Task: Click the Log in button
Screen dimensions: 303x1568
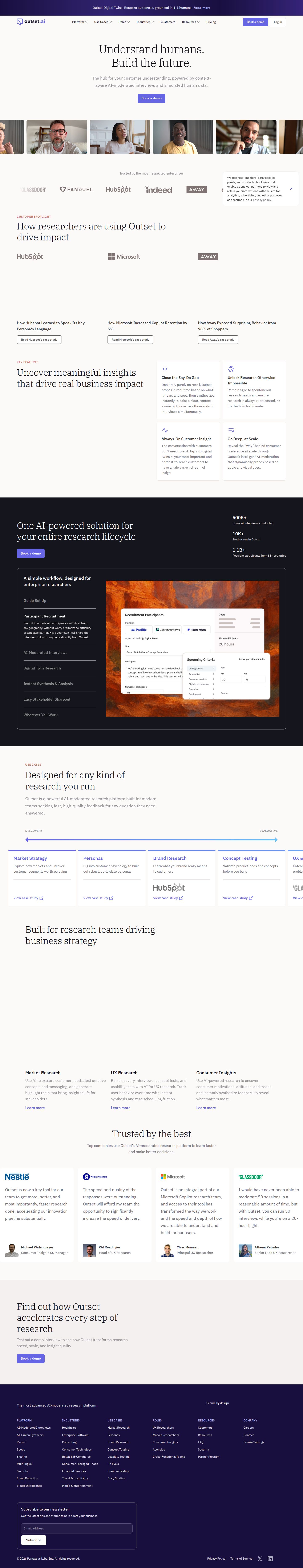Action: point(278,22)
